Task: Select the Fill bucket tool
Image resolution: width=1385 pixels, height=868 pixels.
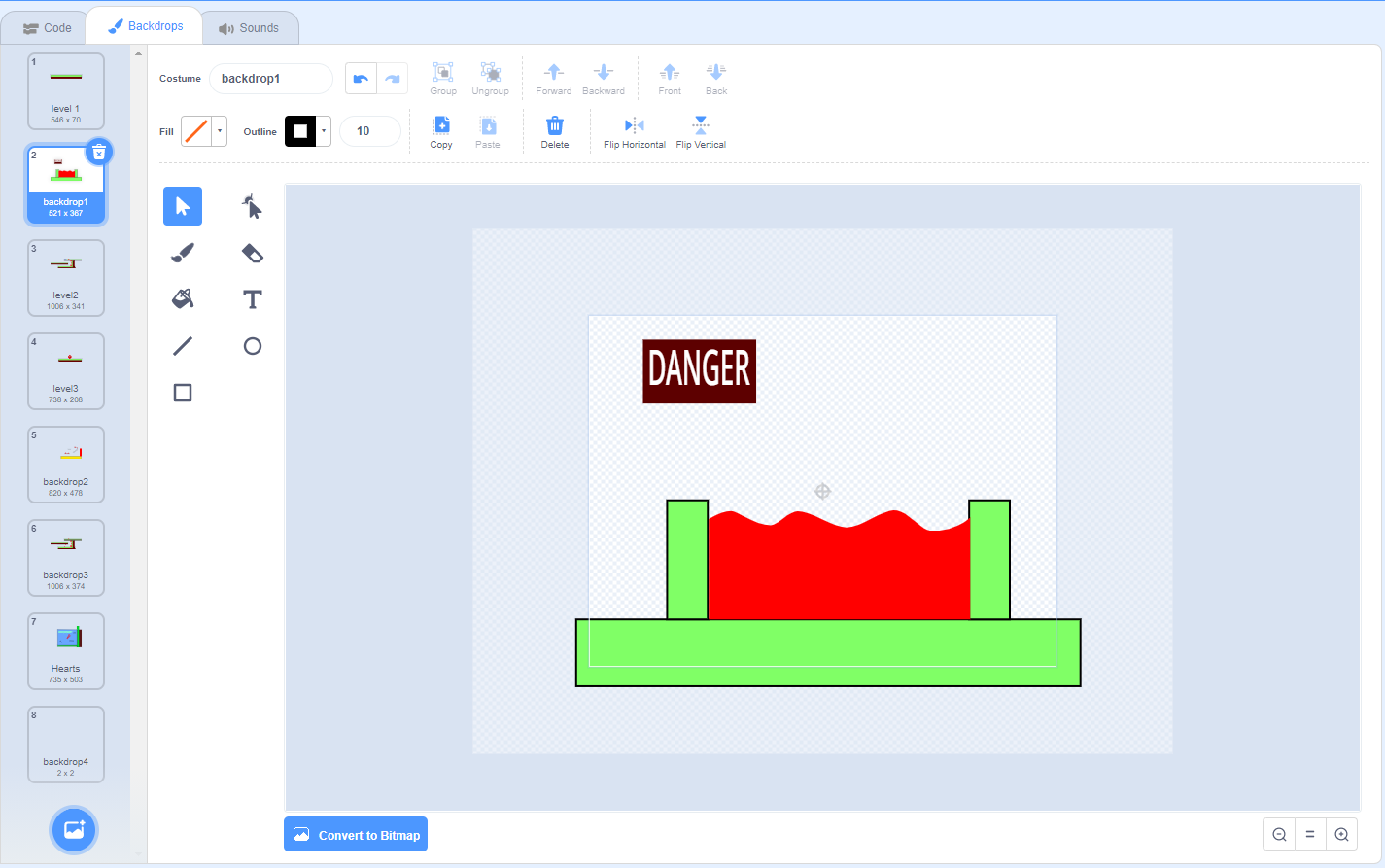Action: (183, 299)
